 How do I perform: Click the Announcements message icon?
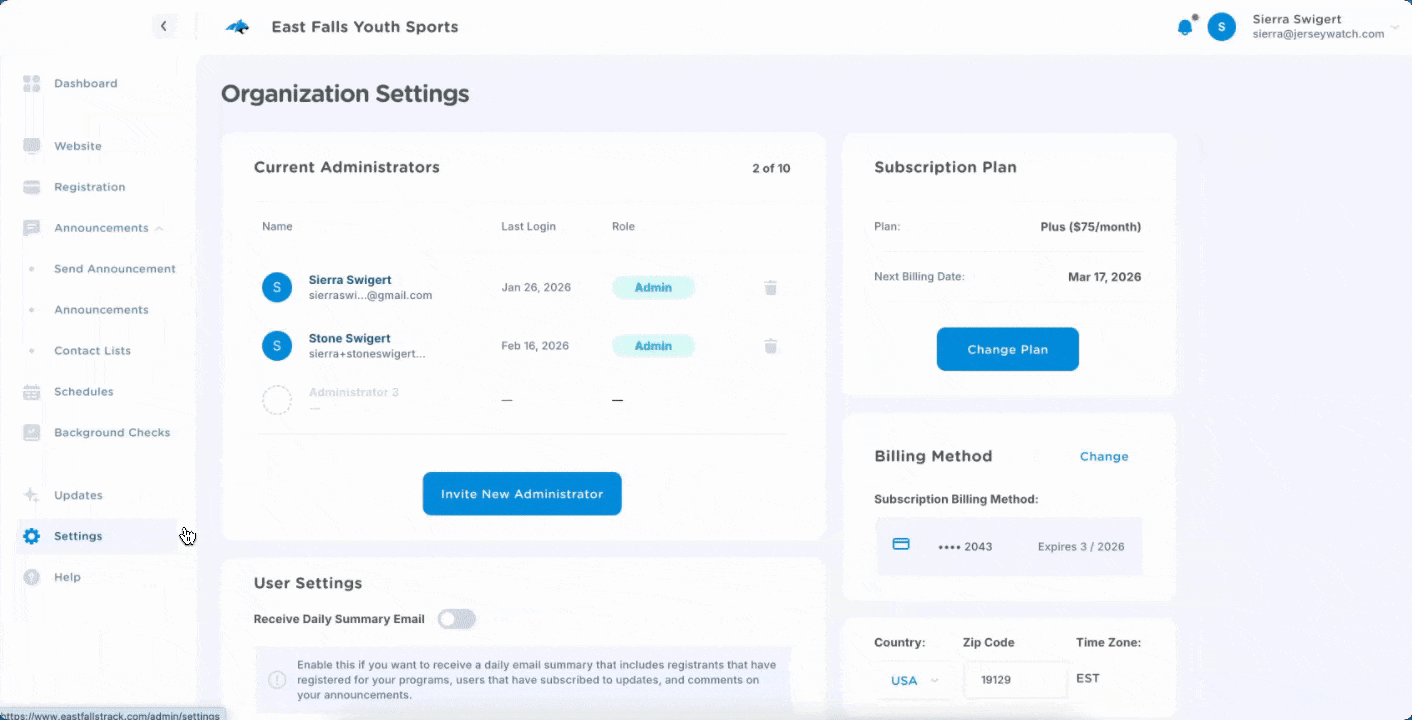[32, 228]
